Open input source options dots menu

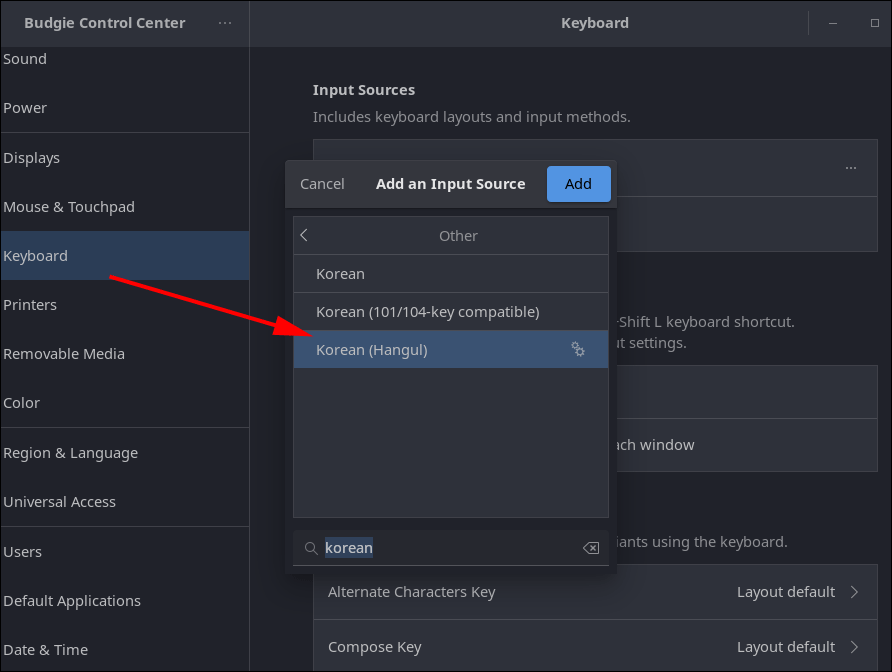click(851, 168)
